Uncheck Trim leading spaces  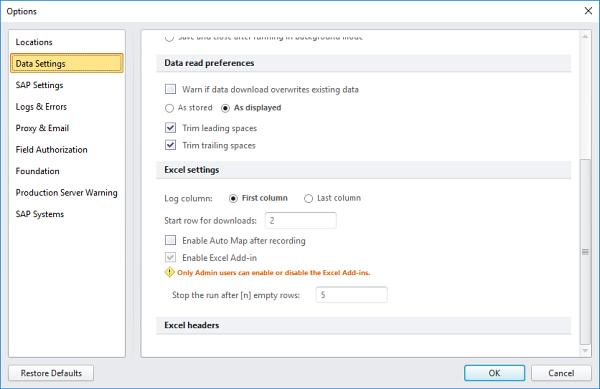coord(170,128)
